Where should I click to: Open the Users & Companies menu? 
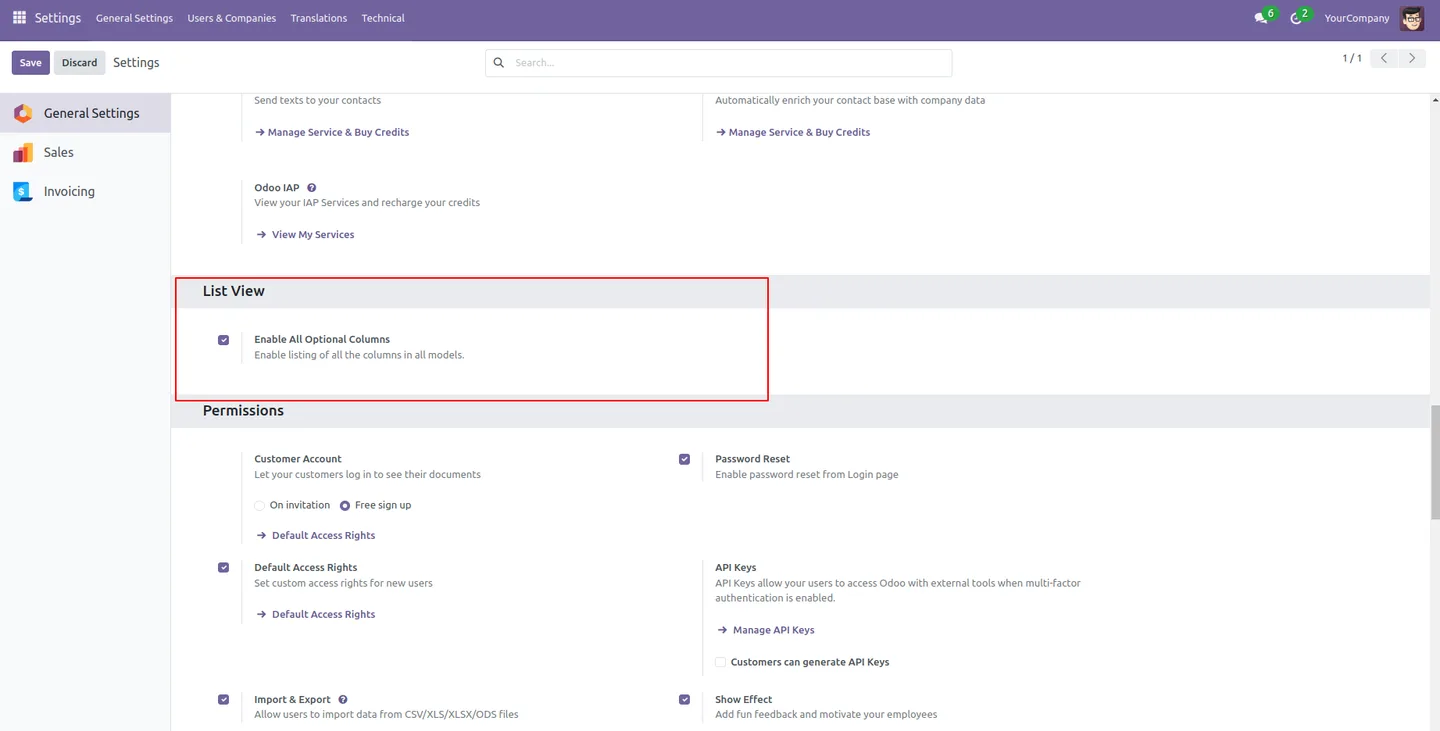click(231, 18)
